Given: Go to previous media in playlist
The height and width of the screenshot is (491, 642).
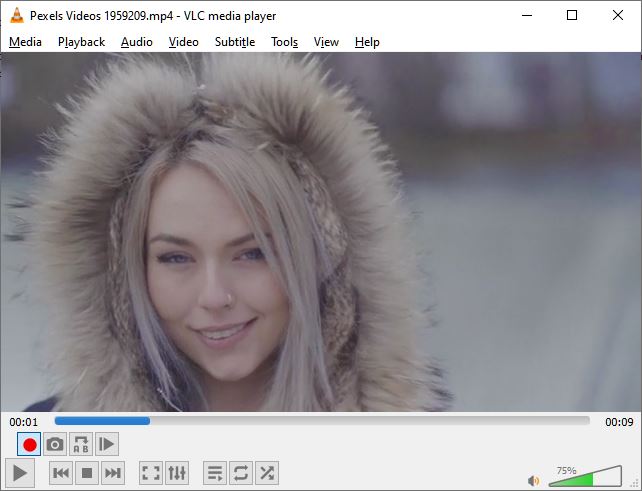Looking at the screenshot, I should [61, 473].
